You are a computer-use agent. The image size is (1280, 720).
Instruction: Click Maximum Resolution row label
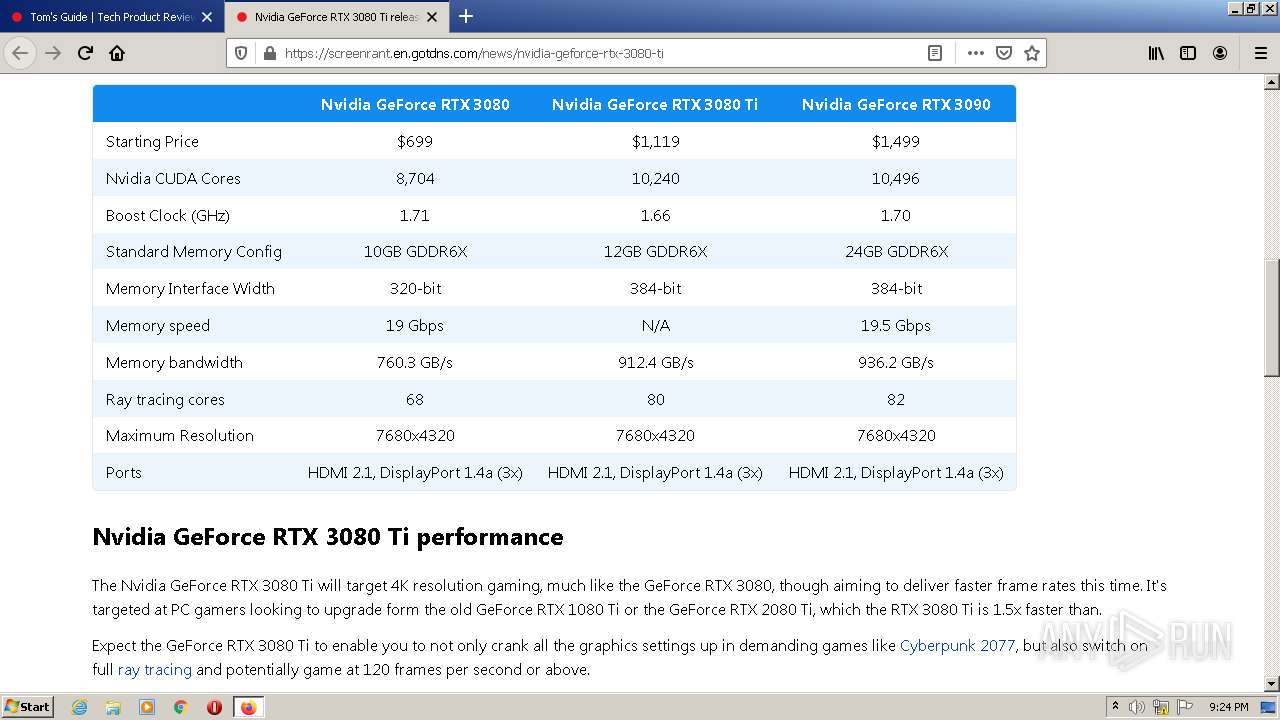coord(180,436)
